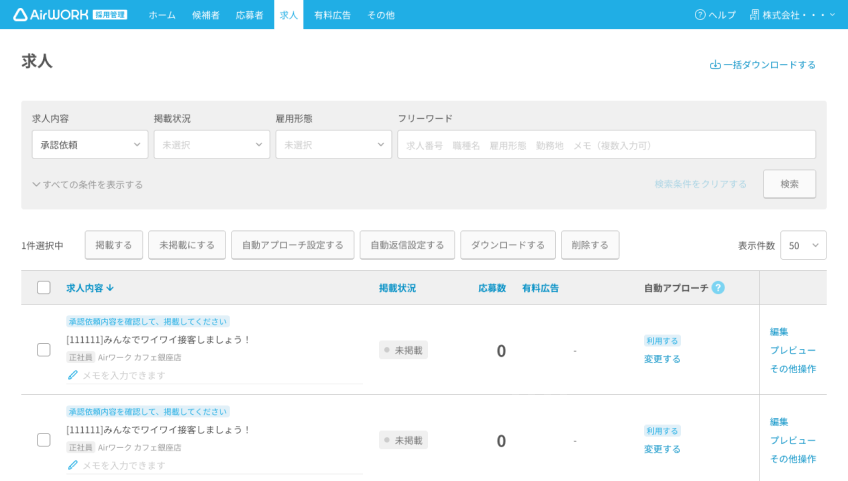Viewport: 848px width, 481px height.
Task: Click the フリーワード search field
Action: coord(606,144)
